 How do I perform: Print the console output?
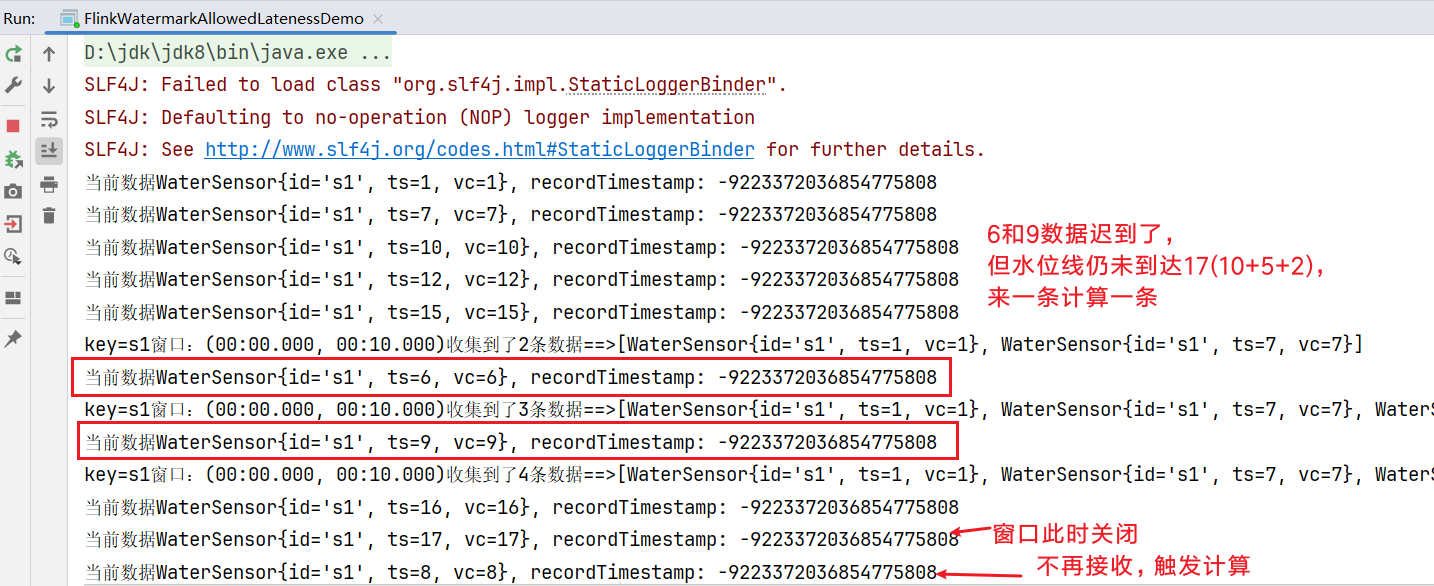48,184
